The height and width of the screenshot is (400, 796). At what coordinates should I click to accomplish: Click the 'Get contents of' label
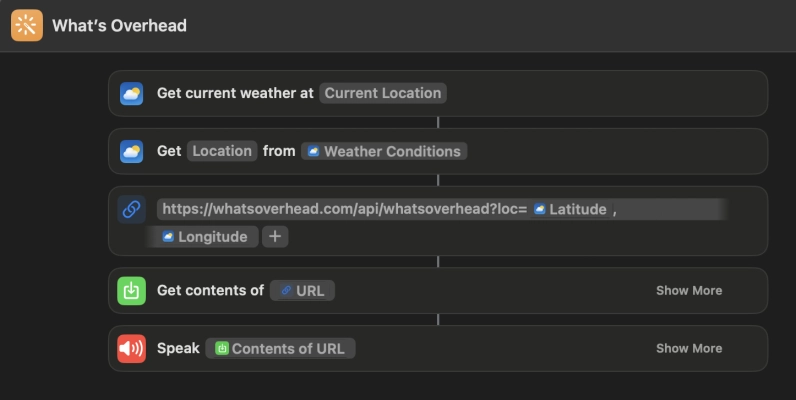(x=210, y=290)
